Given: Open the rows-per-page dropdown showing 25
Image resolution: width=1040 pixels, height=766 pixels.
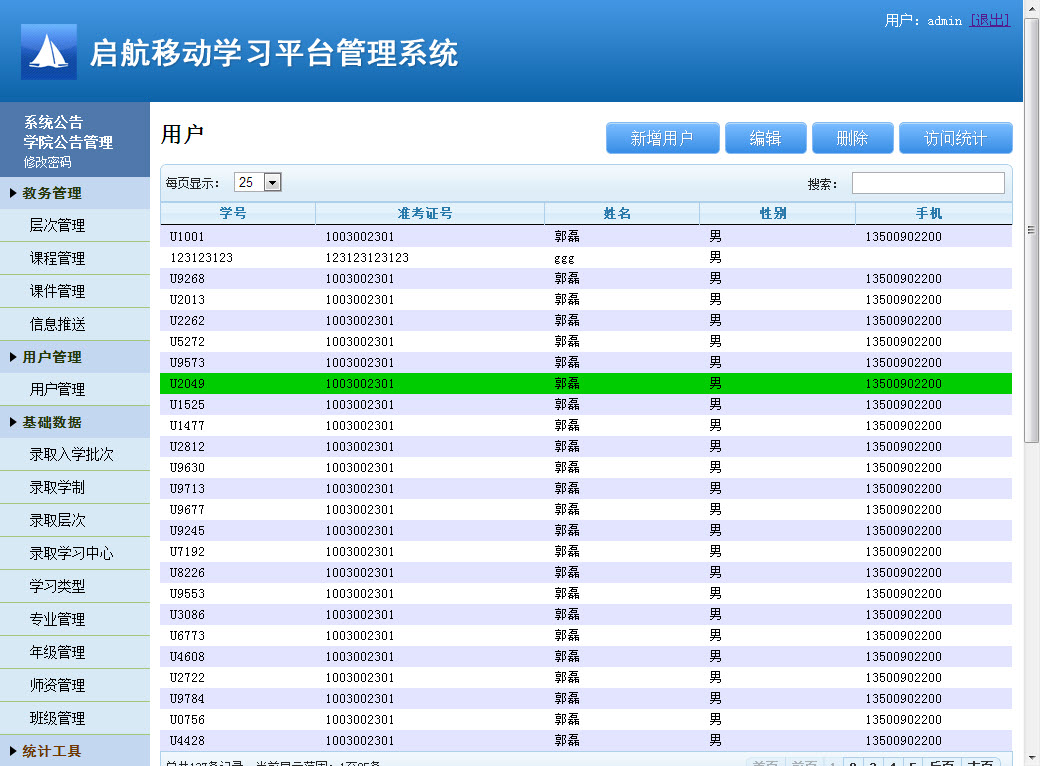Looking at the screenshot, I should coord(258,182).
